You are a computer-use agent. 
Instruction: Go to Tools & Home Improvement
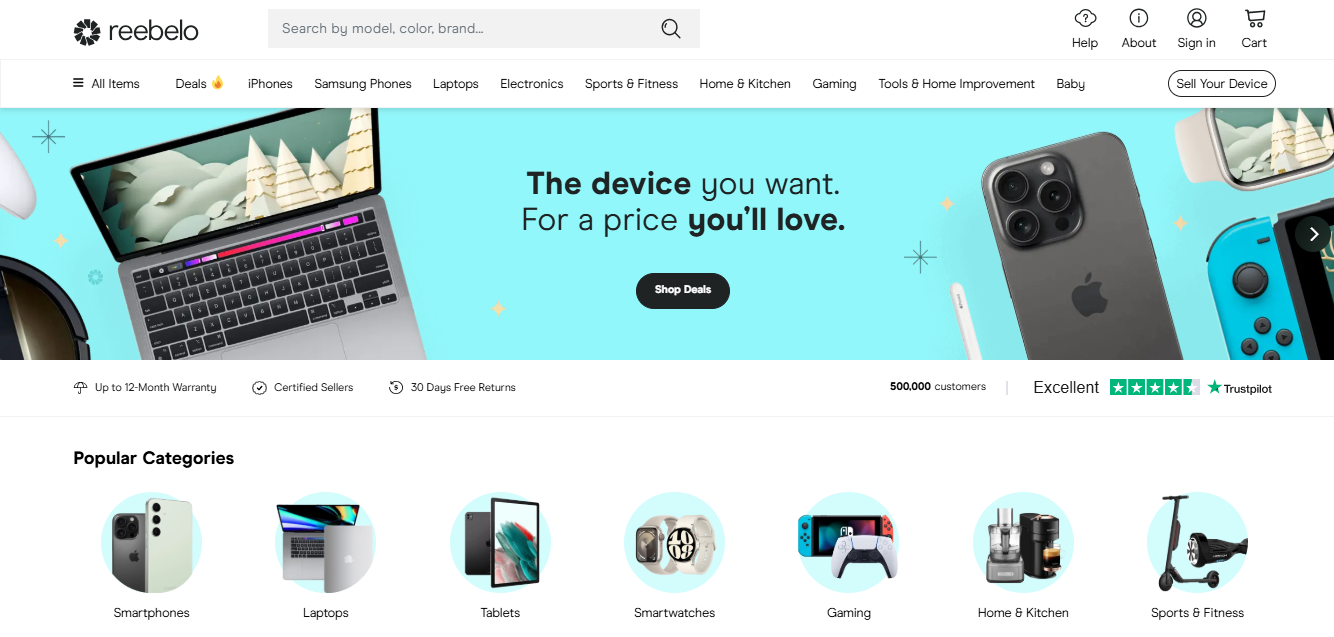click(x=956, y=84)
